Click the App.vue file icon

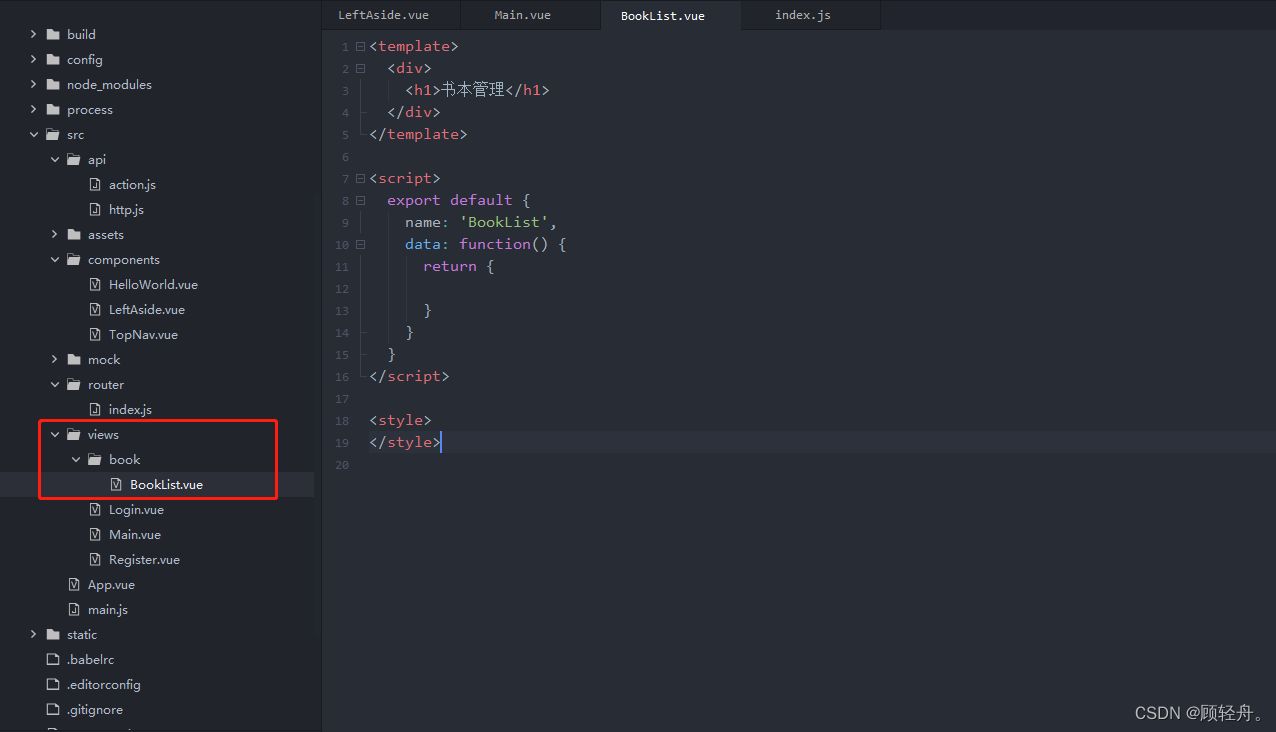click(x=74, y=585)
